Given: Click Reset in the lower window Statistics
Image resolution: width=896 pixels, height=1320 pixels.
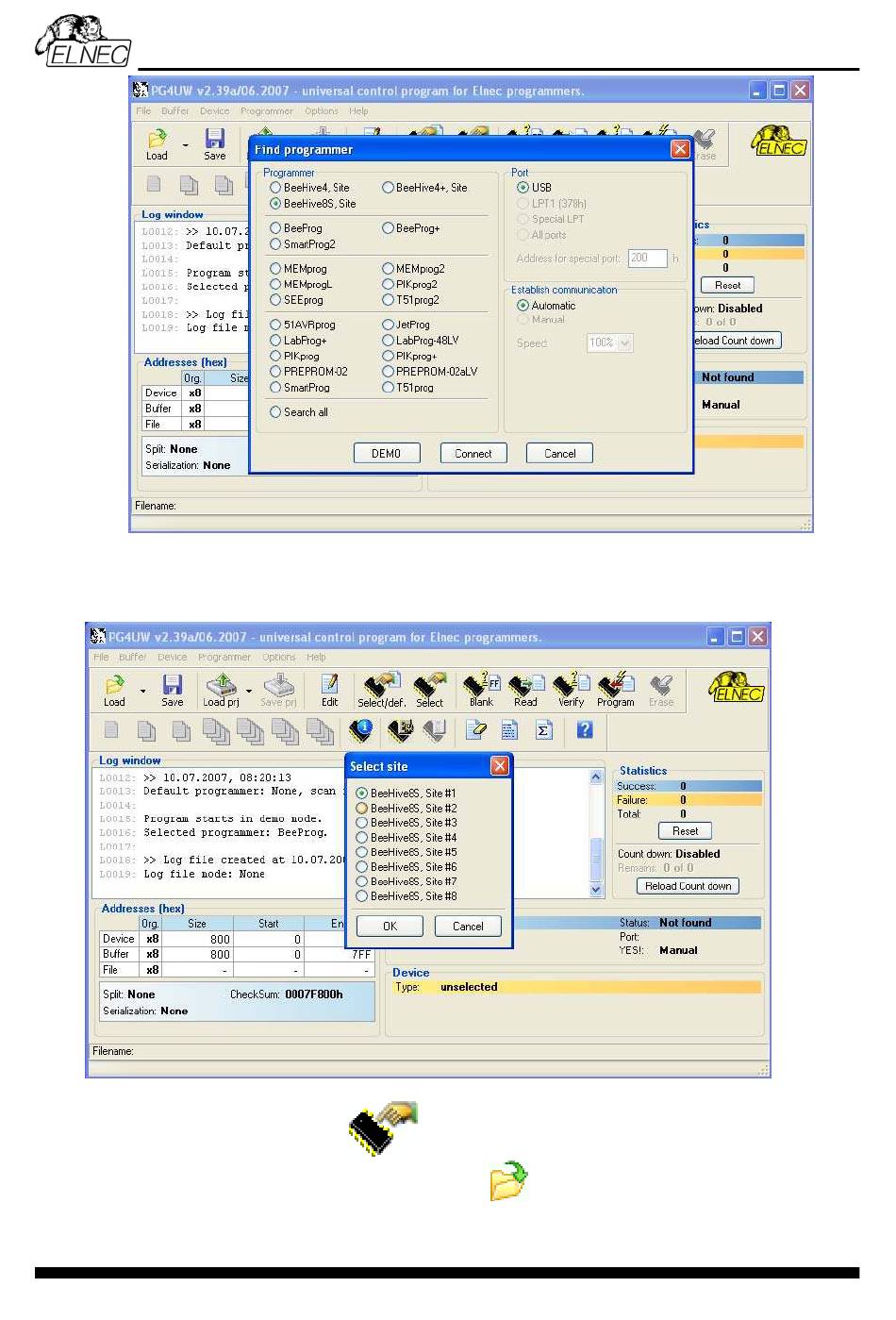Looking at the screenshot, I should [x=686, y=831].
